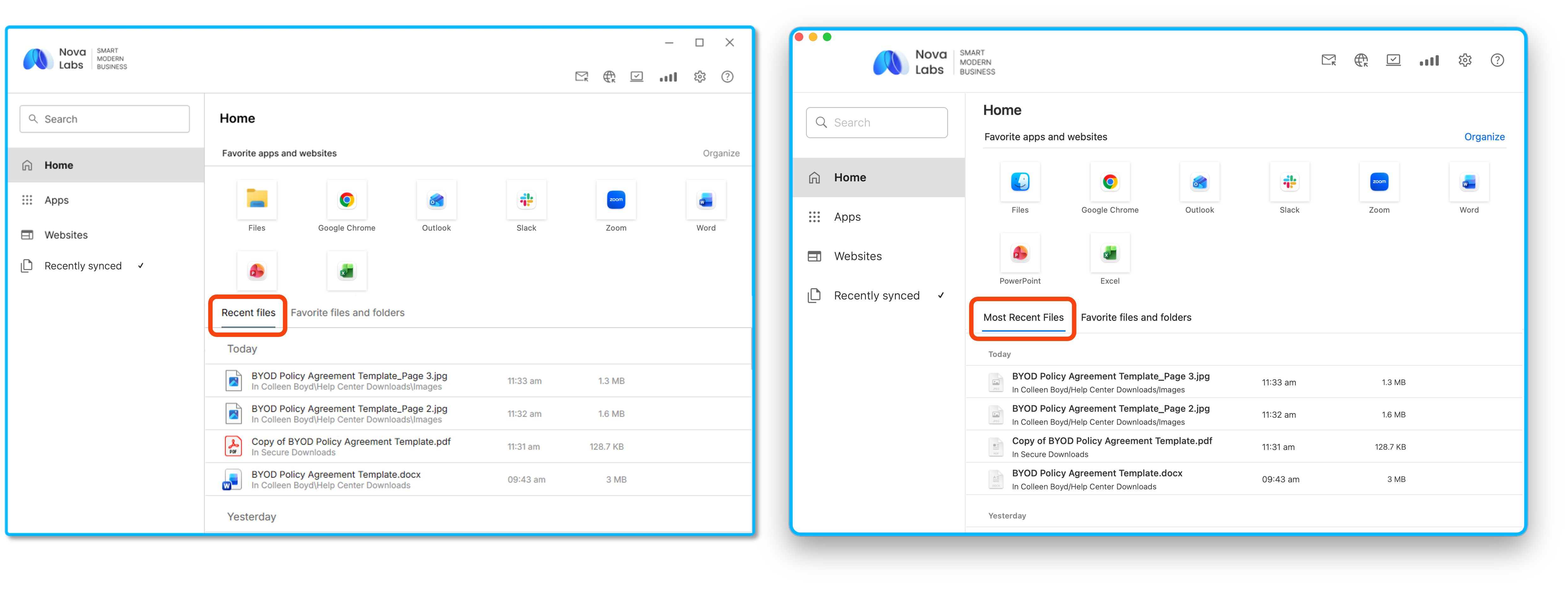Click the globe icon in the Windows window toolbar

click(x=609, y=77)
